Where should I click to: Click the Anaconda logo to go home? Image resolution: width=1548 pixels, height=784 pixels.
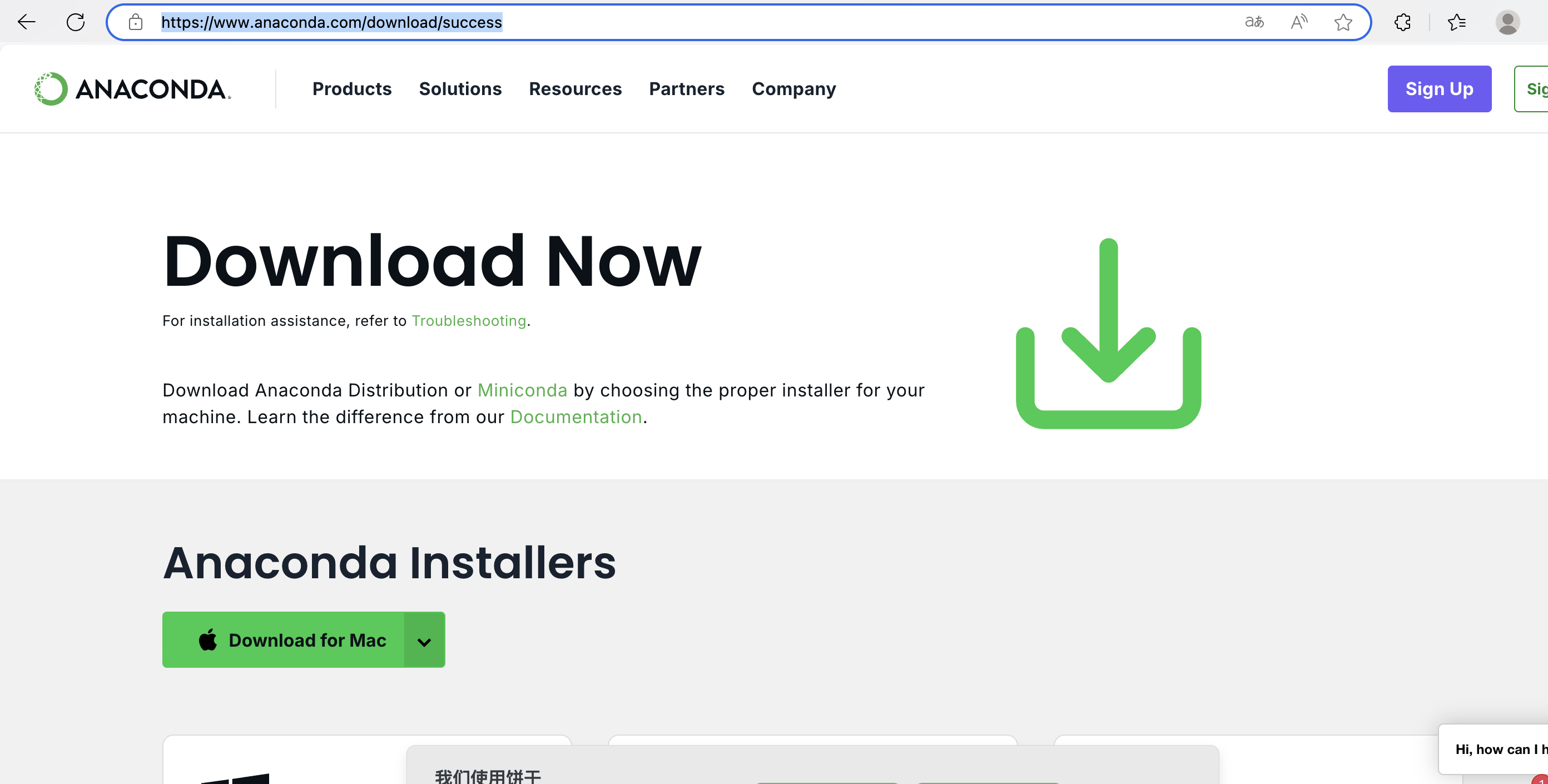tap(133, 89)
